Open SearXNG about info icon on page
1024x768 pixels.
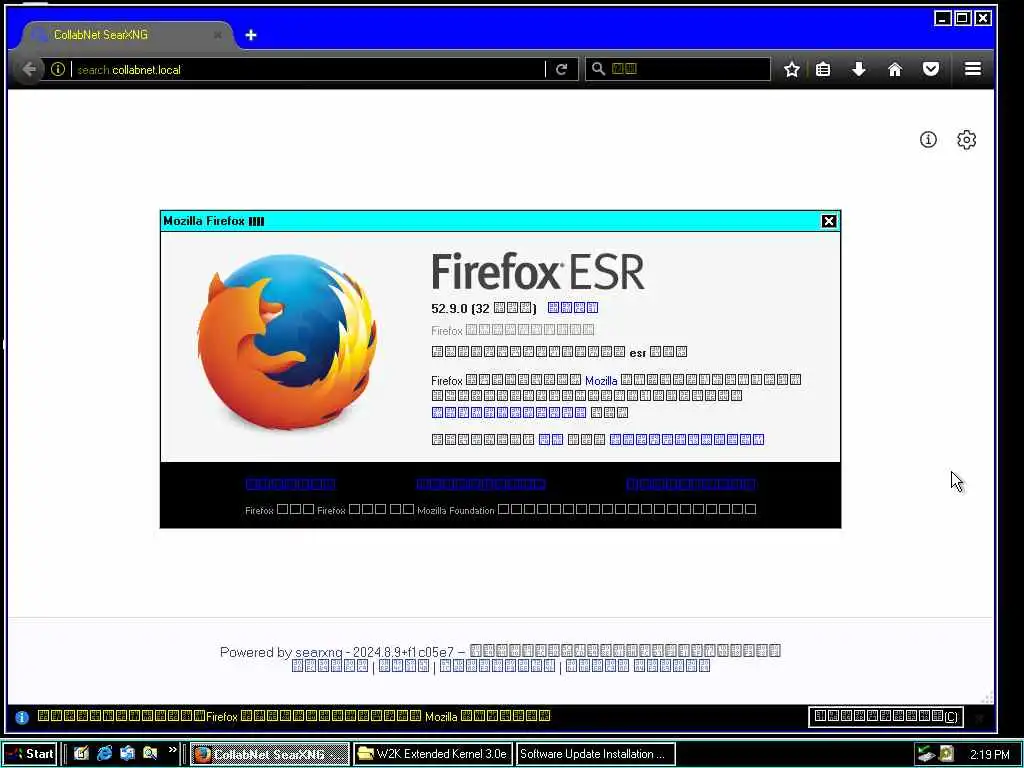click(x=928, y=139)
